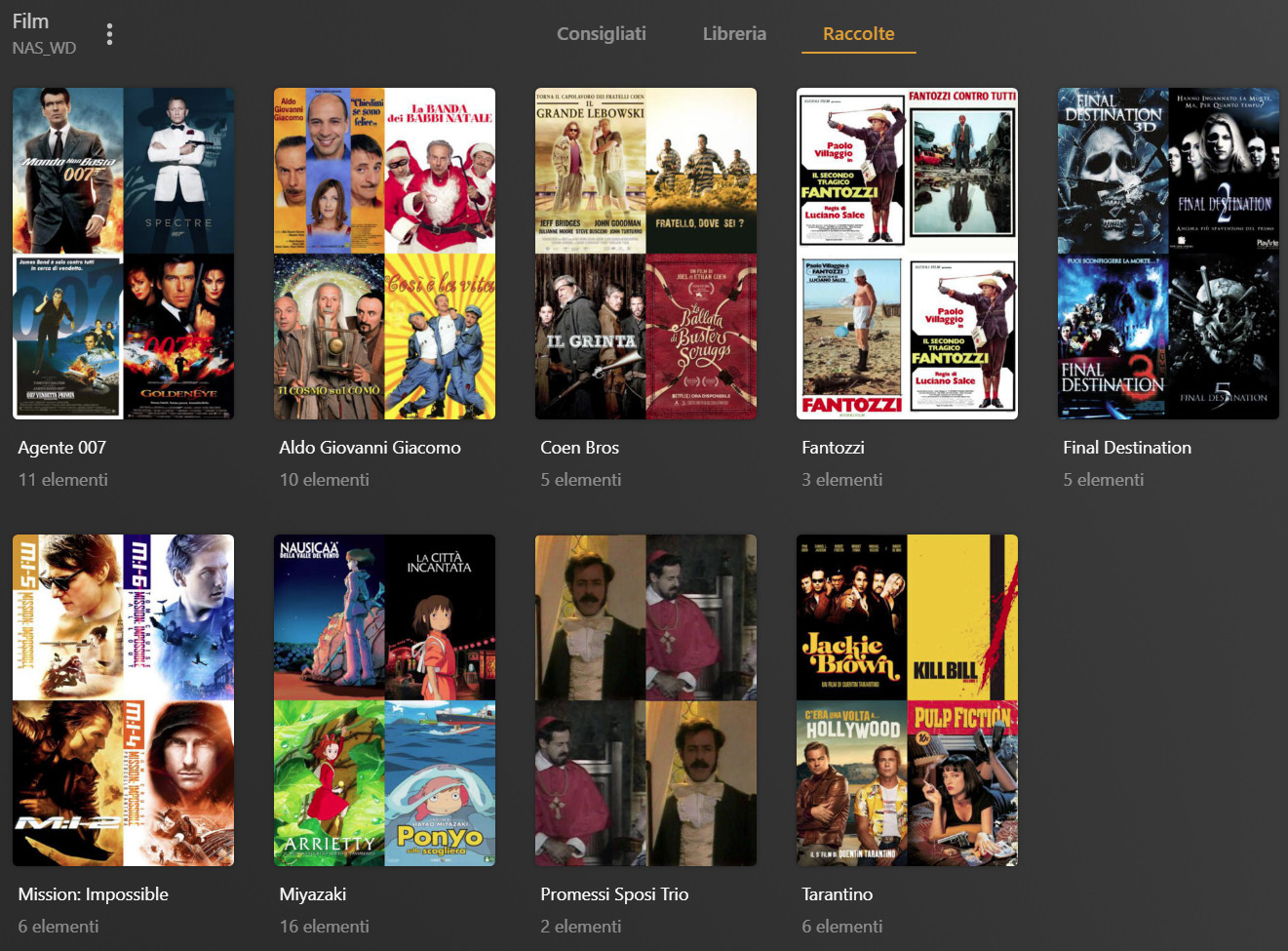Open the Fantozzi collection poster

point(907,254)
